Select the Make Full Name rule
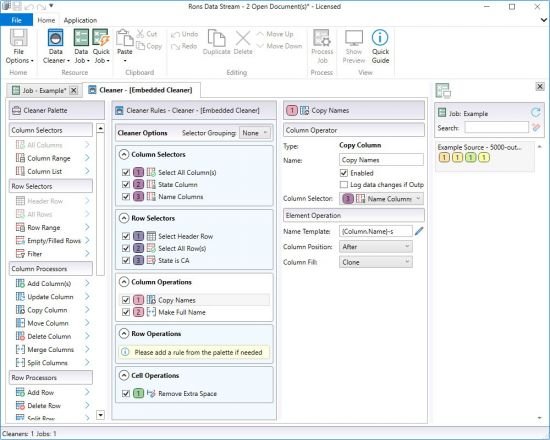 pos(182,312)
